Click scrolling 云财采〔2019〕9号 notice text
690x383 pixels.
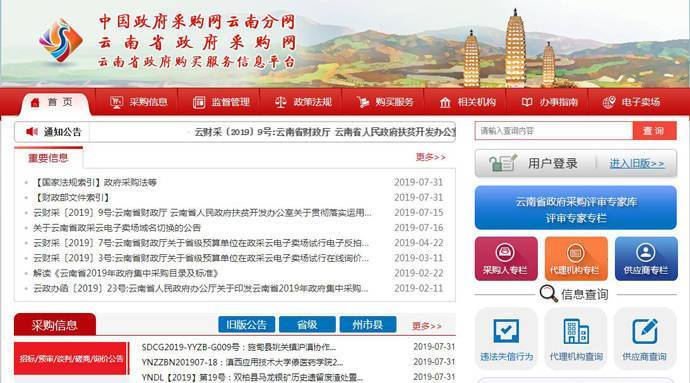pos(325,132)
